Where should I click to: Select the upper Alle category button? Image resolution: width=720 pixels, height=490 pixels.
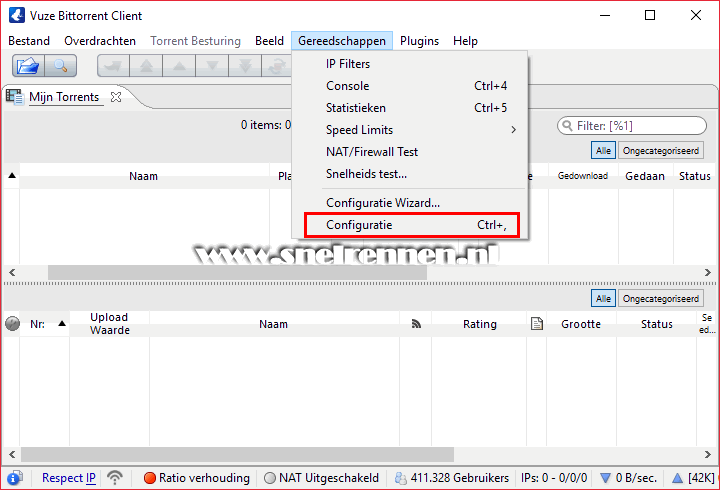pos(603,151)
